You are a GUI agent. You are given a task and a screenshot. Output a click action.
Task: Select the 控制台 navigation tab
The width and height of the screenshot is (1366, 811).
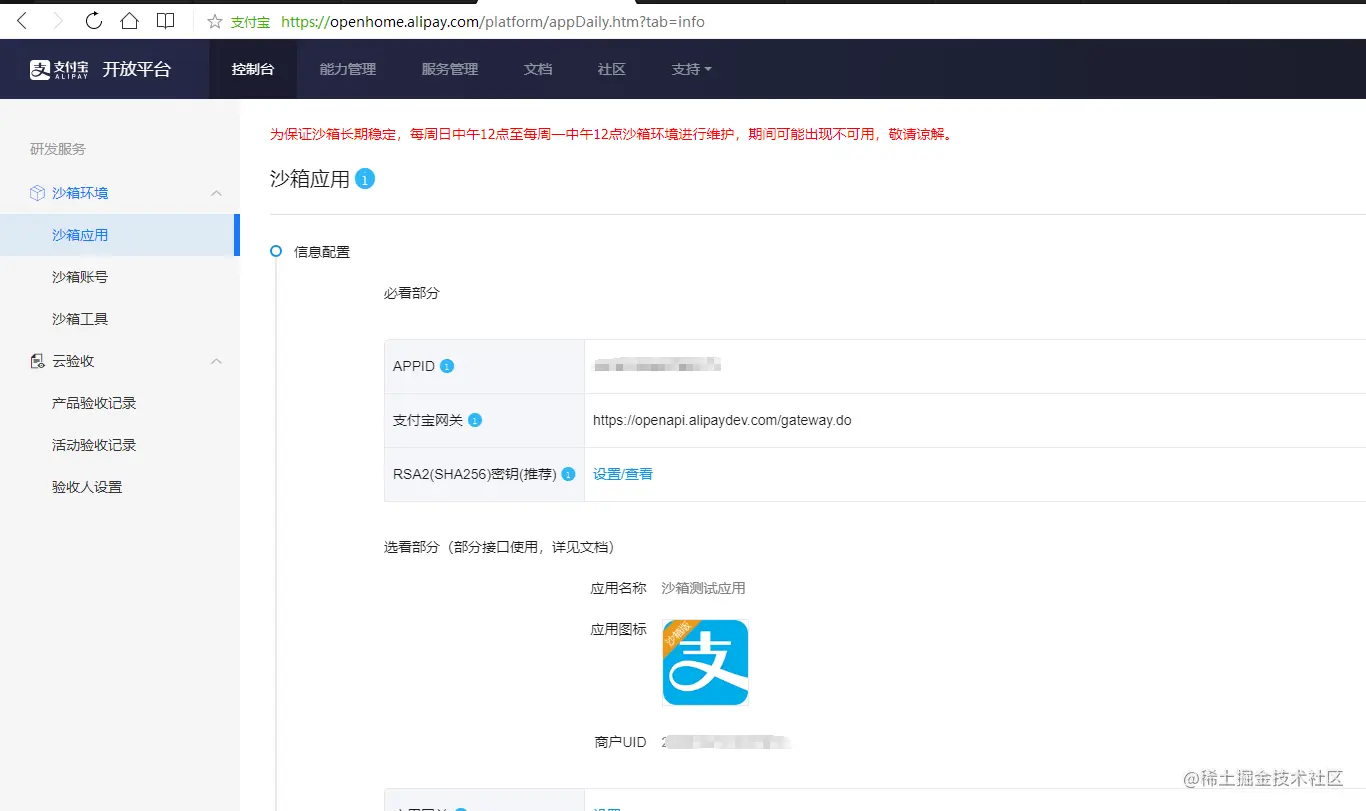[252, 69]
